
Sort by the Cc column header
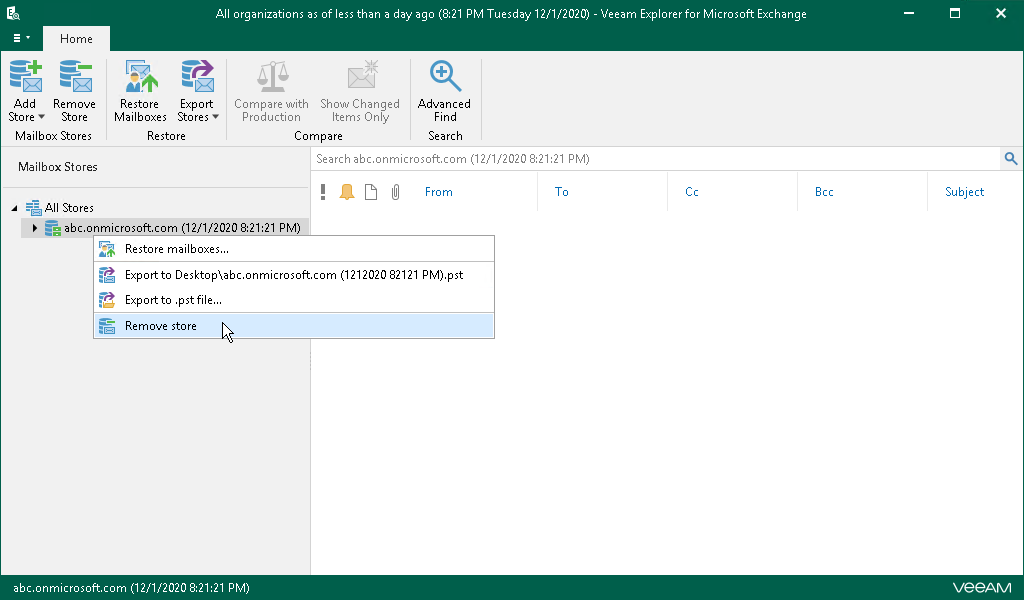pos(692,192)
